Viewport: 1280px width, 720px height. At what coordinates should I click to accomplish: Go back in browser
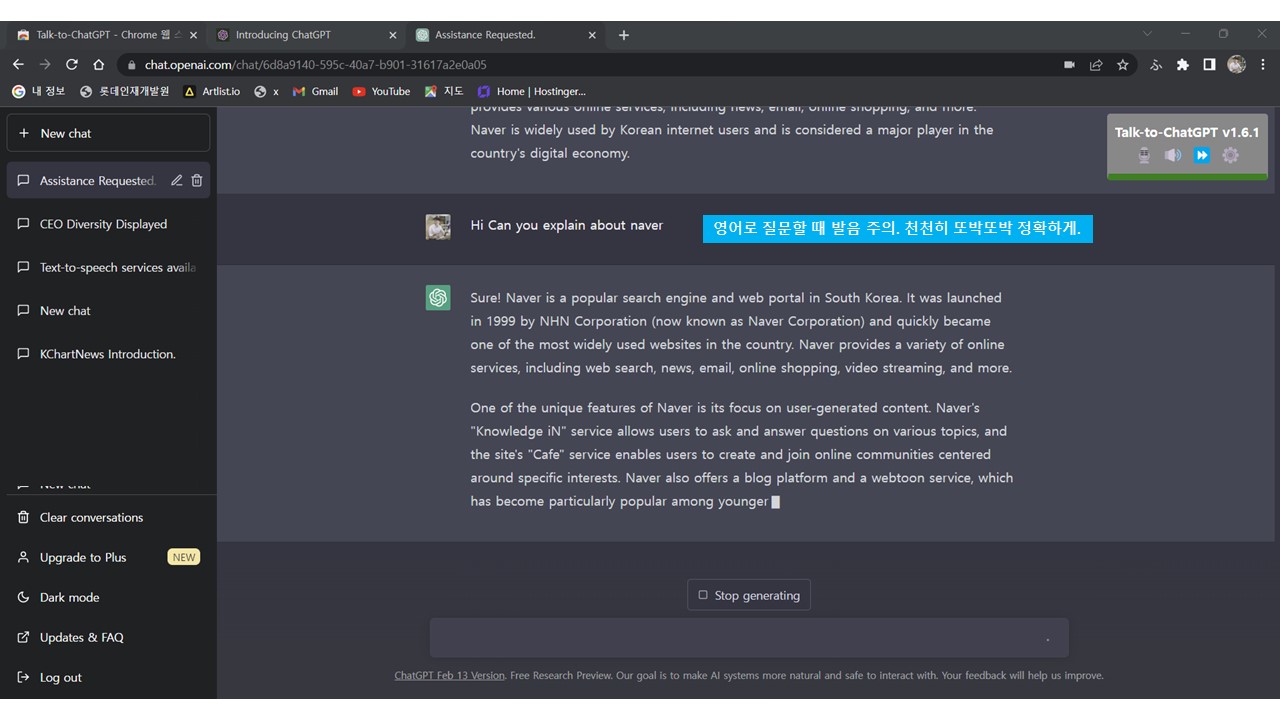tap(18, 64)
